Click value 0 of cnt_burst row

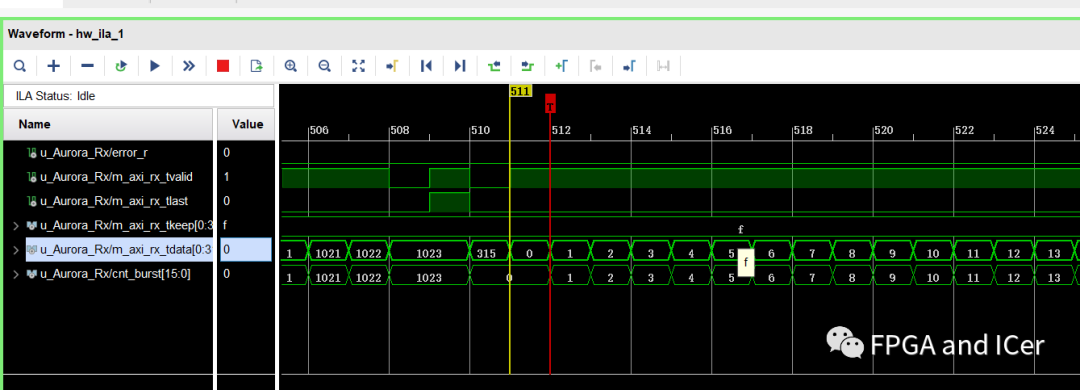tap(227, 274)
